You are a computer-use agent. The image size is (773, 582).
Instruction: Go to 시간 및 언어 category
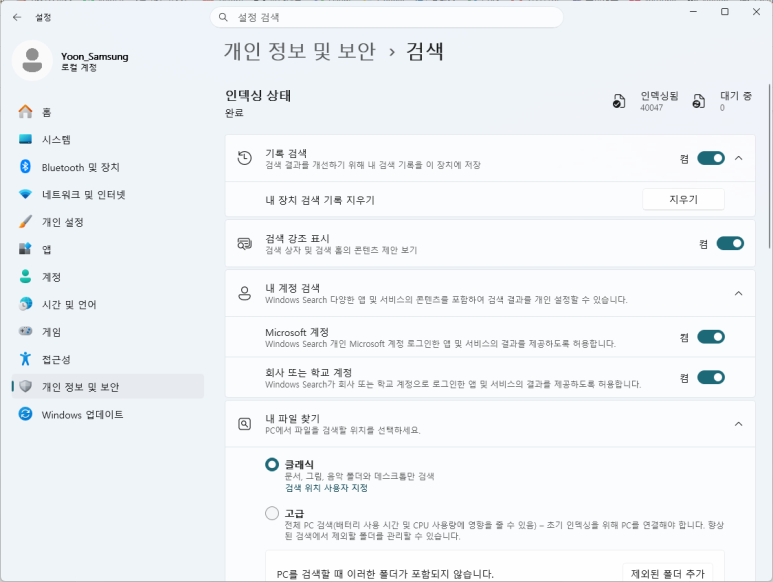pos(108,304)
